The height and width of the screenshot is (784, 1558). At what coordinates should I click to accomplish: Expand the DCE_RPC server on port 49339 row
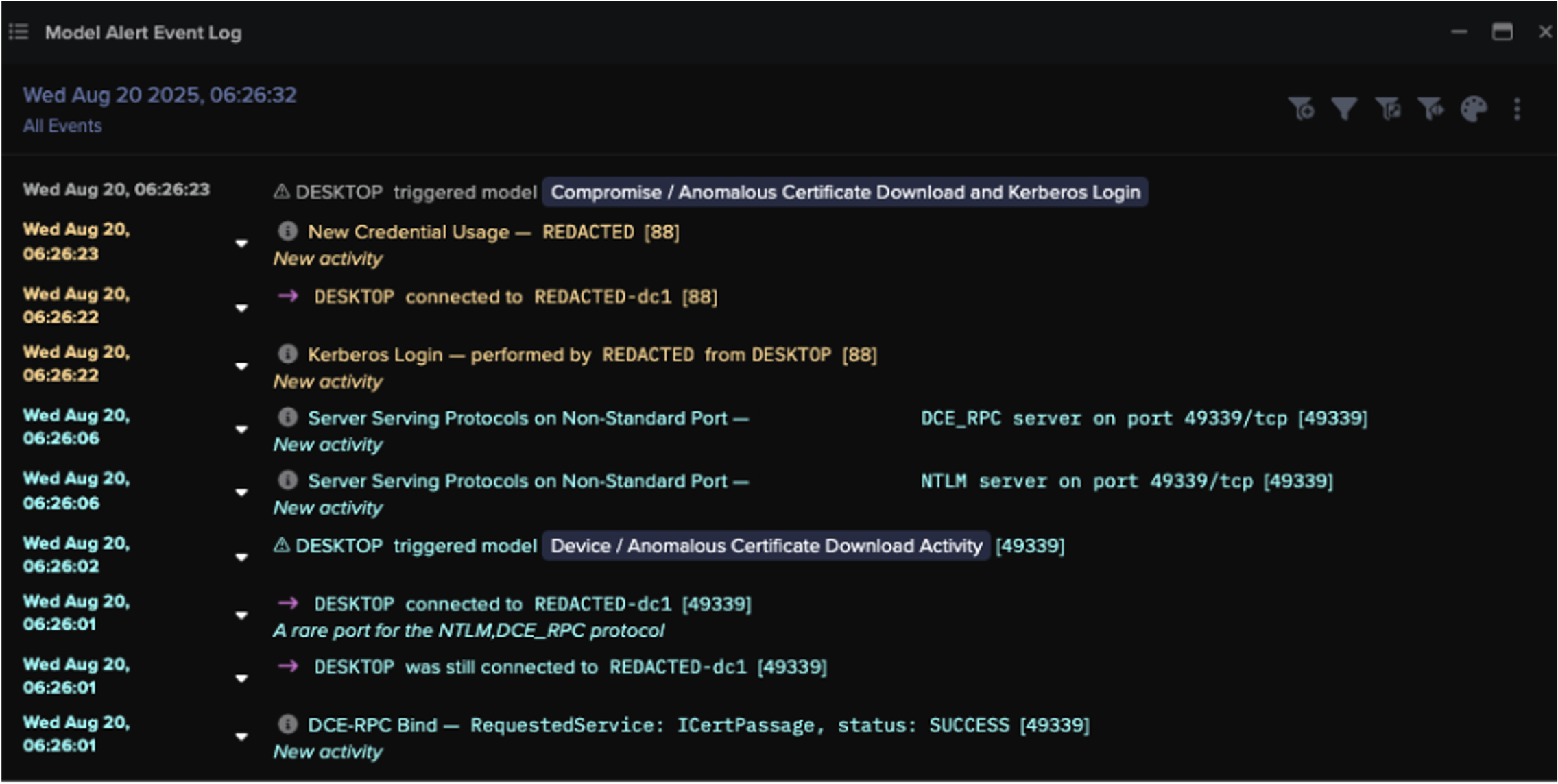pos(241,429)
